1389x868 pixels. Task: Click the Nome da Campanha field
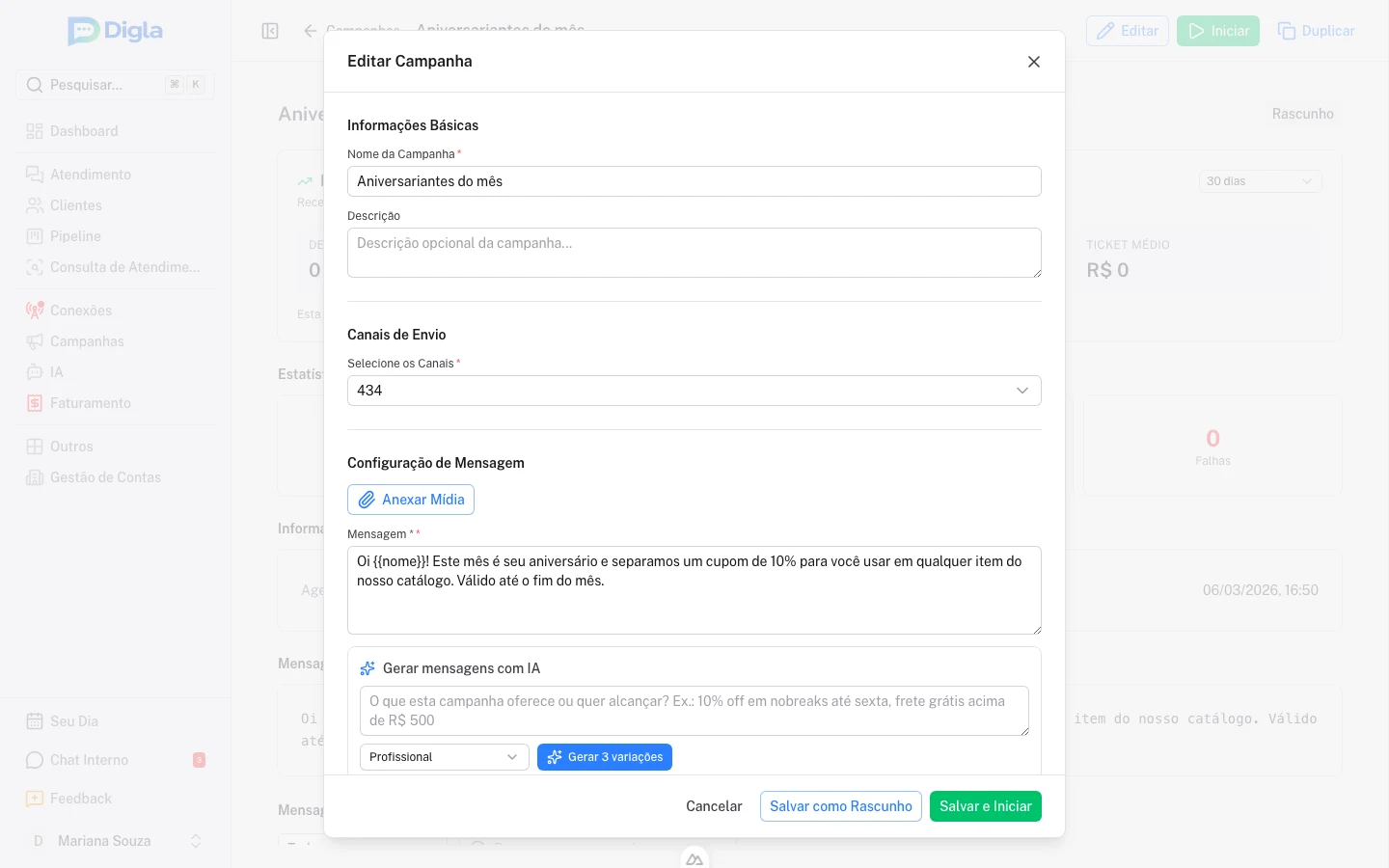click(x=694, y=181)
